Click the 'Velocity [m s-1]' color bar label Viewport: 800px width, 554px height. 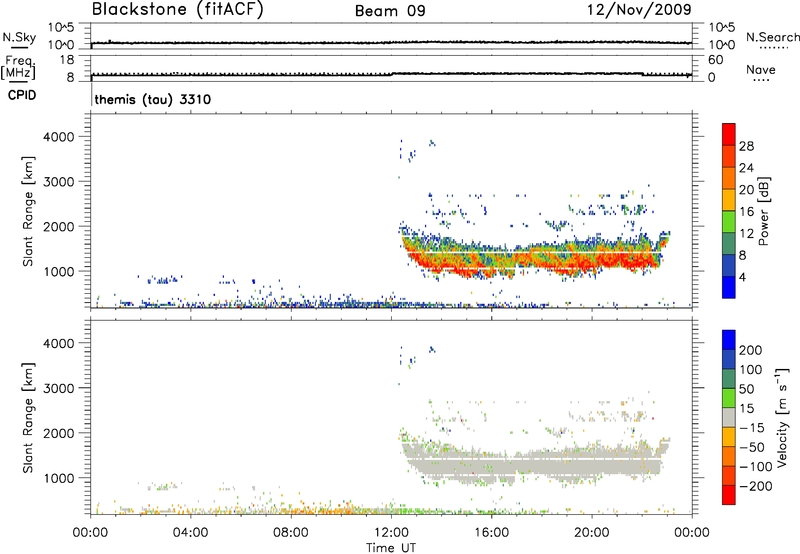(782, 418)
